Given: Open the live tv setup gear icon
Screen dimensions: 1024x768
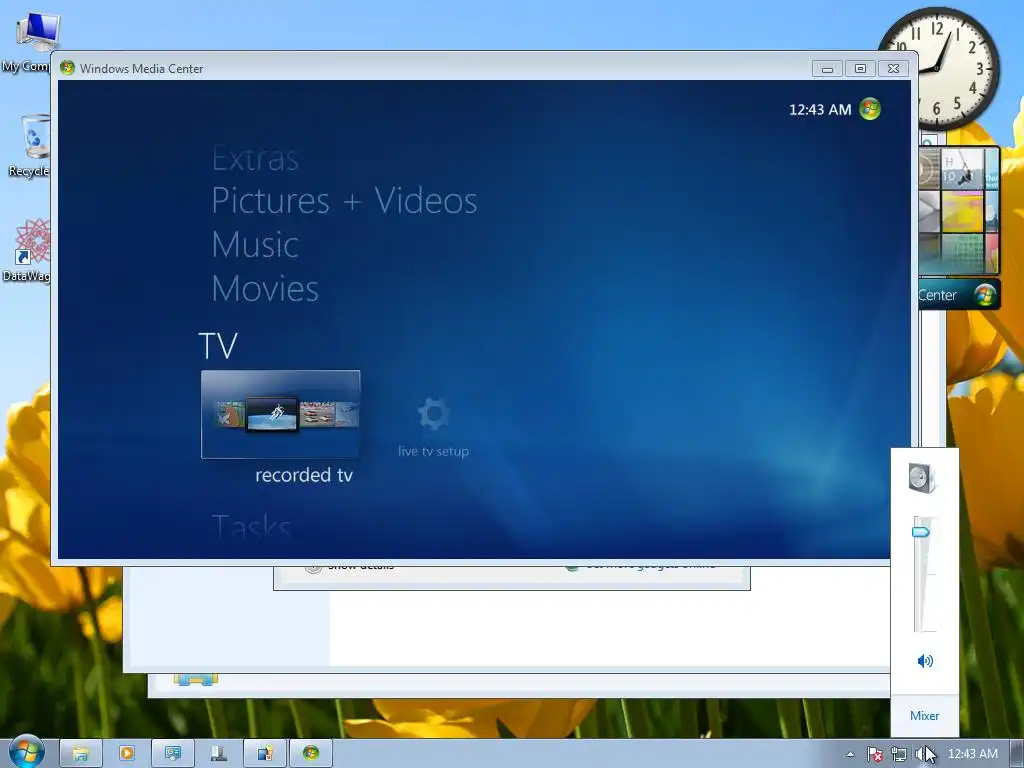Looking at the screenshot, I should 434,413.
